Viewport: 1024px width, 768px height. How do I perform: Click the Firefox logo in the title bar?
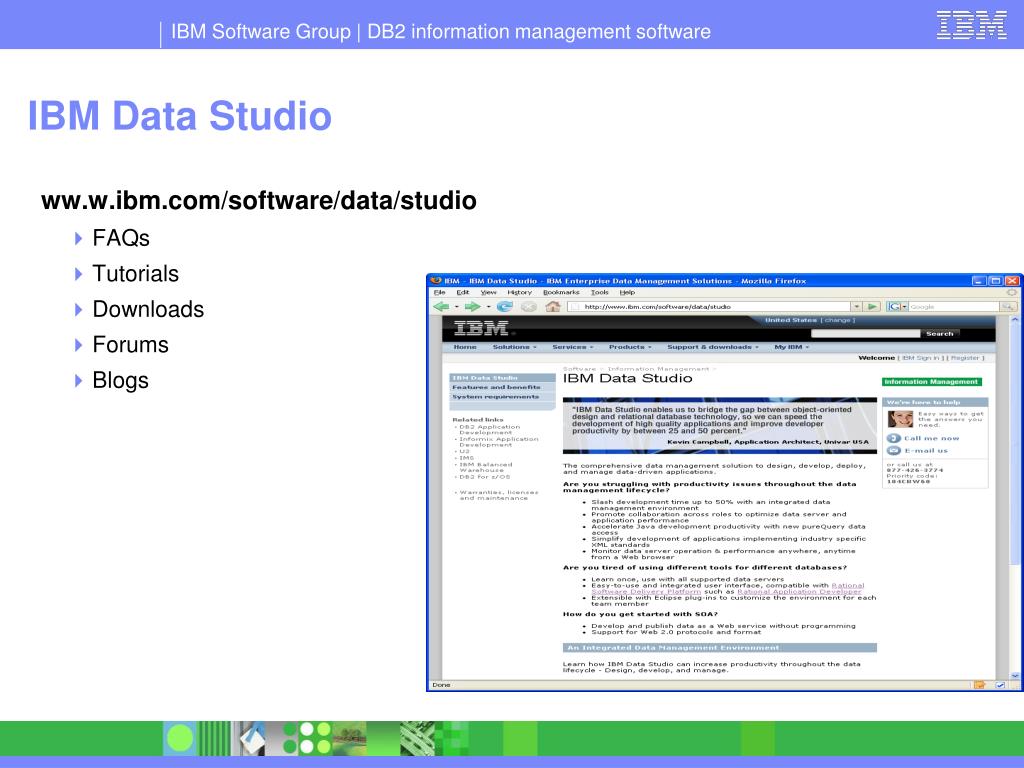(x=436, y=281)
